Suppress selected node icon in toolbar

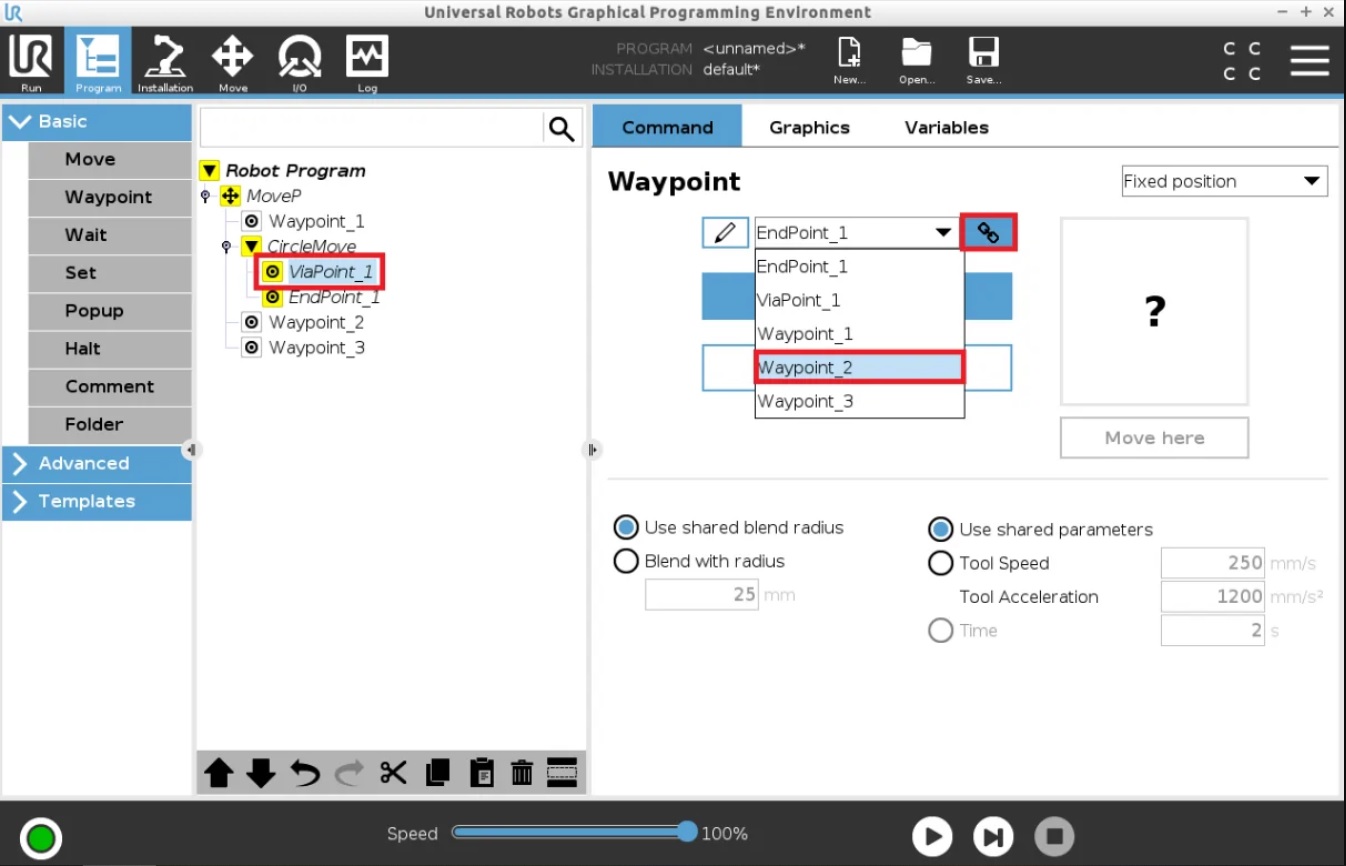[x=562, y=773]
